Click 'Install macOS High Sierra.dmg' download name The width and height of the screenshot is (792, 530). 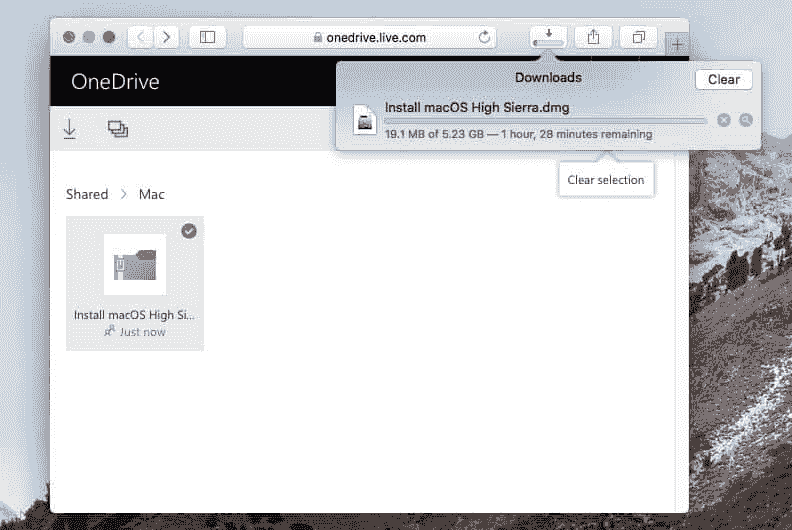point(477,107)
